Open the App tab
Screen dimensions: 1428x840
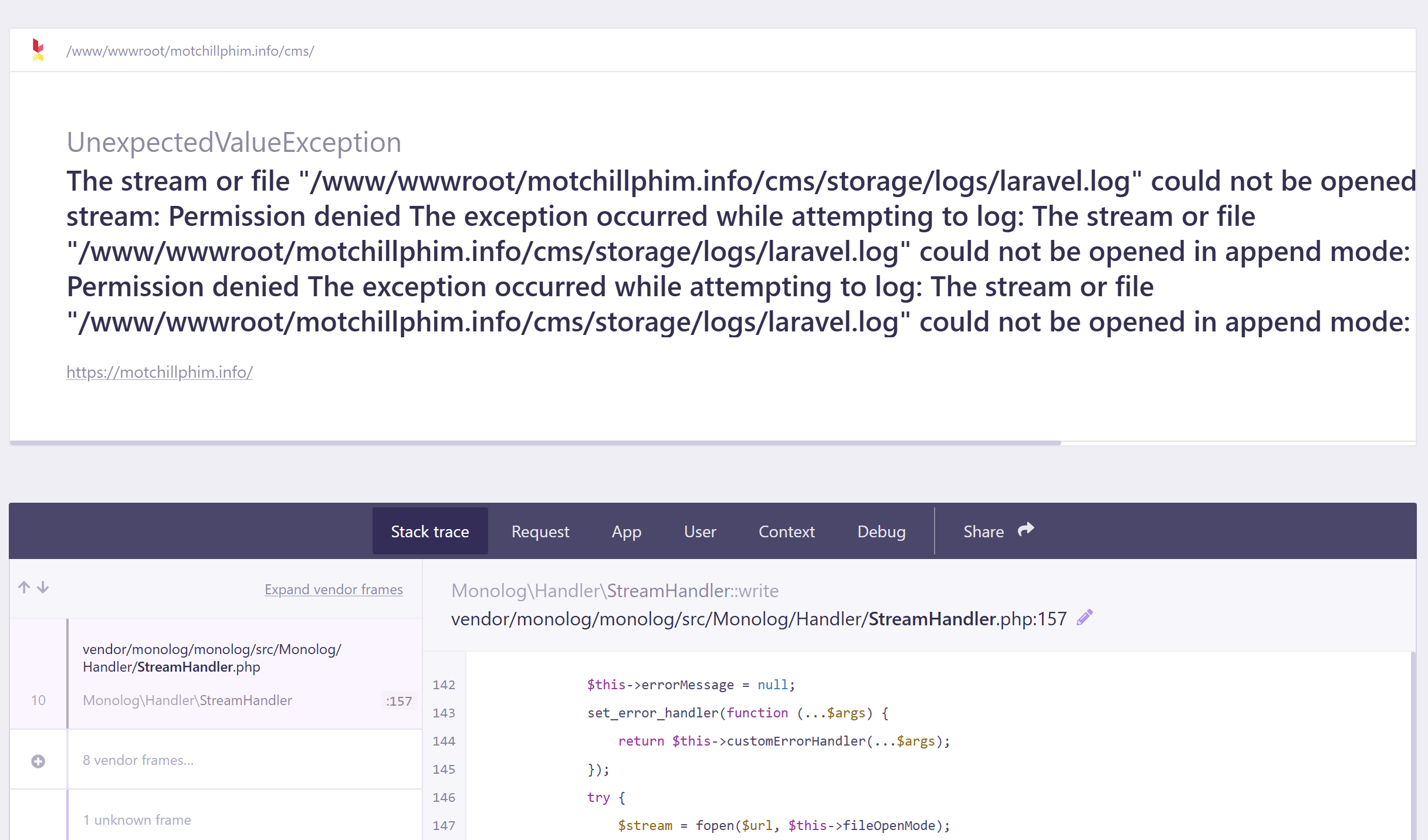pyautogui.click(x=626, y=531)
